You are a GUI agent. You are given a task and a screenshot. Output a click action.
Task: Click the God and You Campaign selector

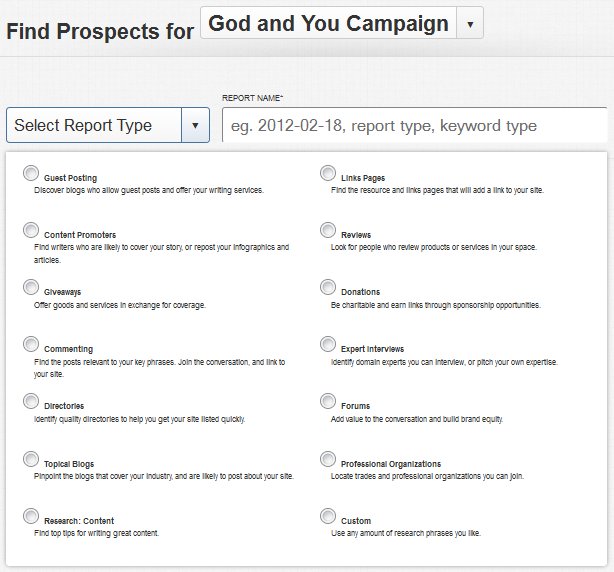[328, 22]
